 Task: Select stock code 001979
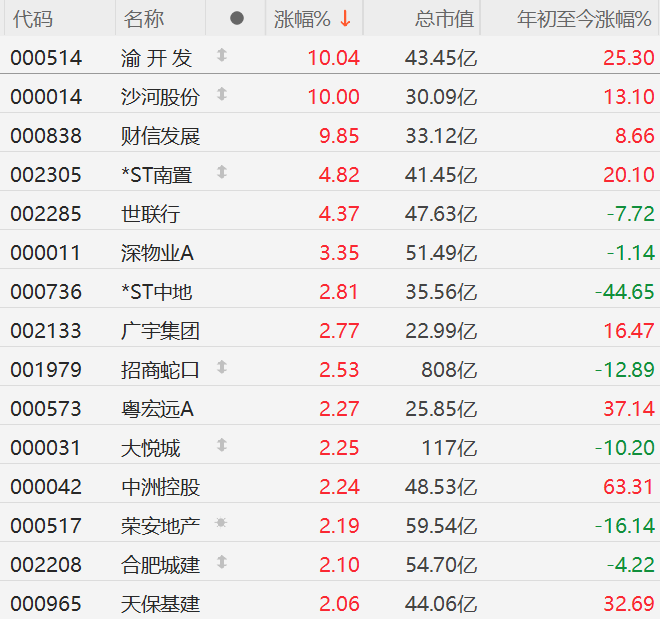(46, 370)
